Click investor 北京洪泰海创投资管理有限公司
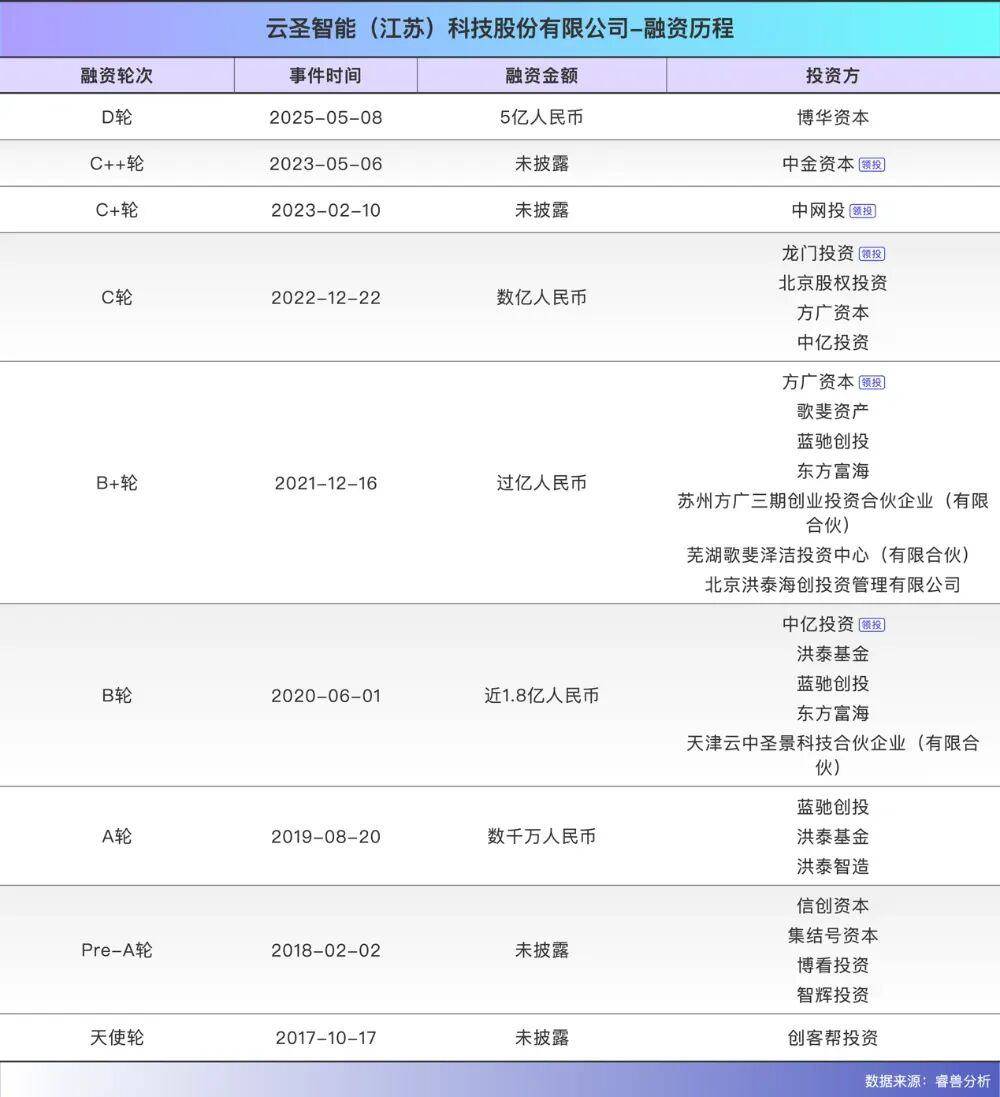Image resolution: width=1000 pixels, height=1097 pixels. pos(833,585)
